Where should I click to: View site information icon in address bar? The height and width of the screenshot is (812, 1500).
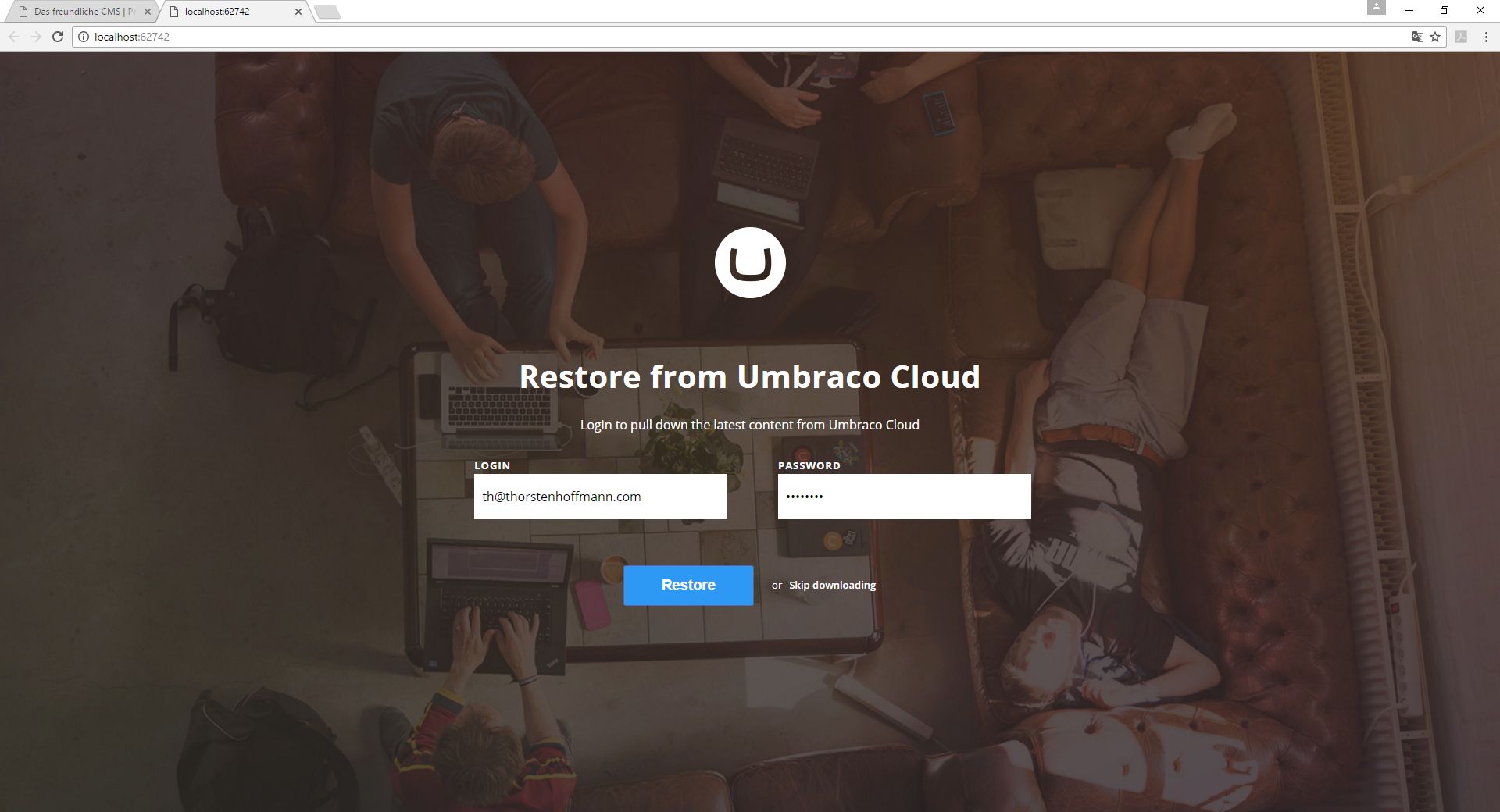pyautogui.click(x=84, y=37)
